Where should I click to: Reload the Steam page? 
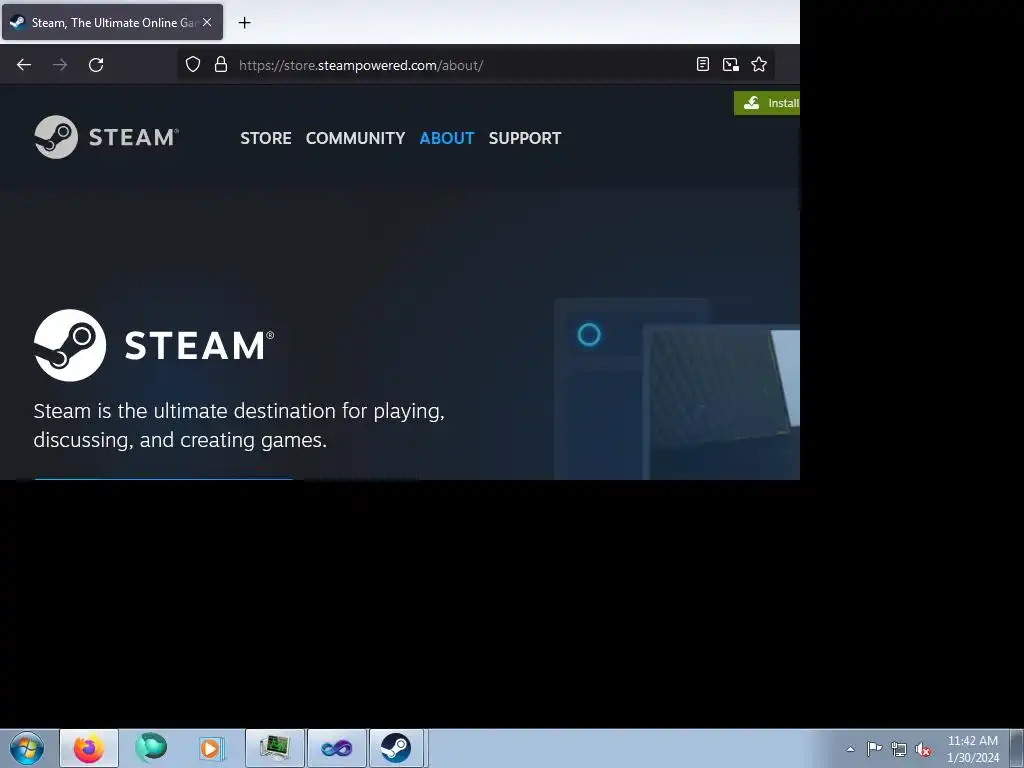(x=96, y=65)
